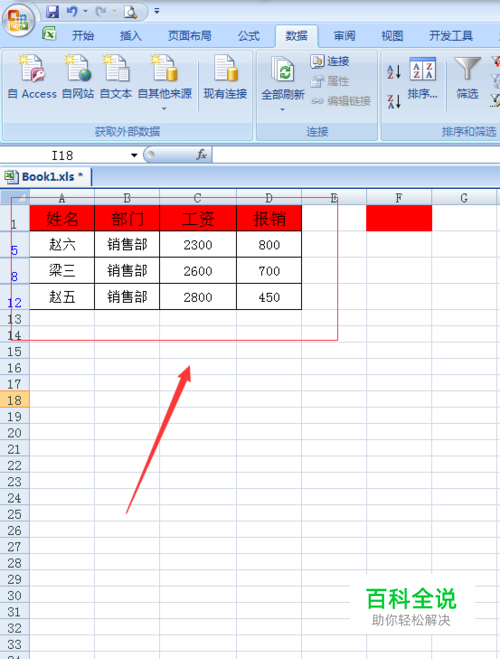Import data 自网站
The width and height of the screenshot is (500, 659).
click(78, 77)
